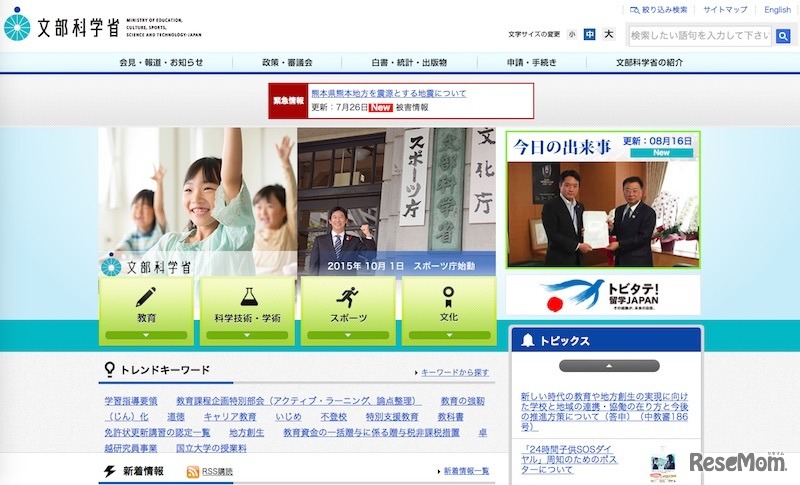Open the 道徳 keyword link
The width and height of the screenshot is (800, 485).
(x=176, y=417)
